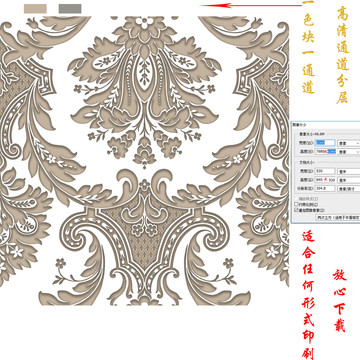360x360 pixels.
Task: Open the pixel width unit dropdown
Action: pos(349,143)
